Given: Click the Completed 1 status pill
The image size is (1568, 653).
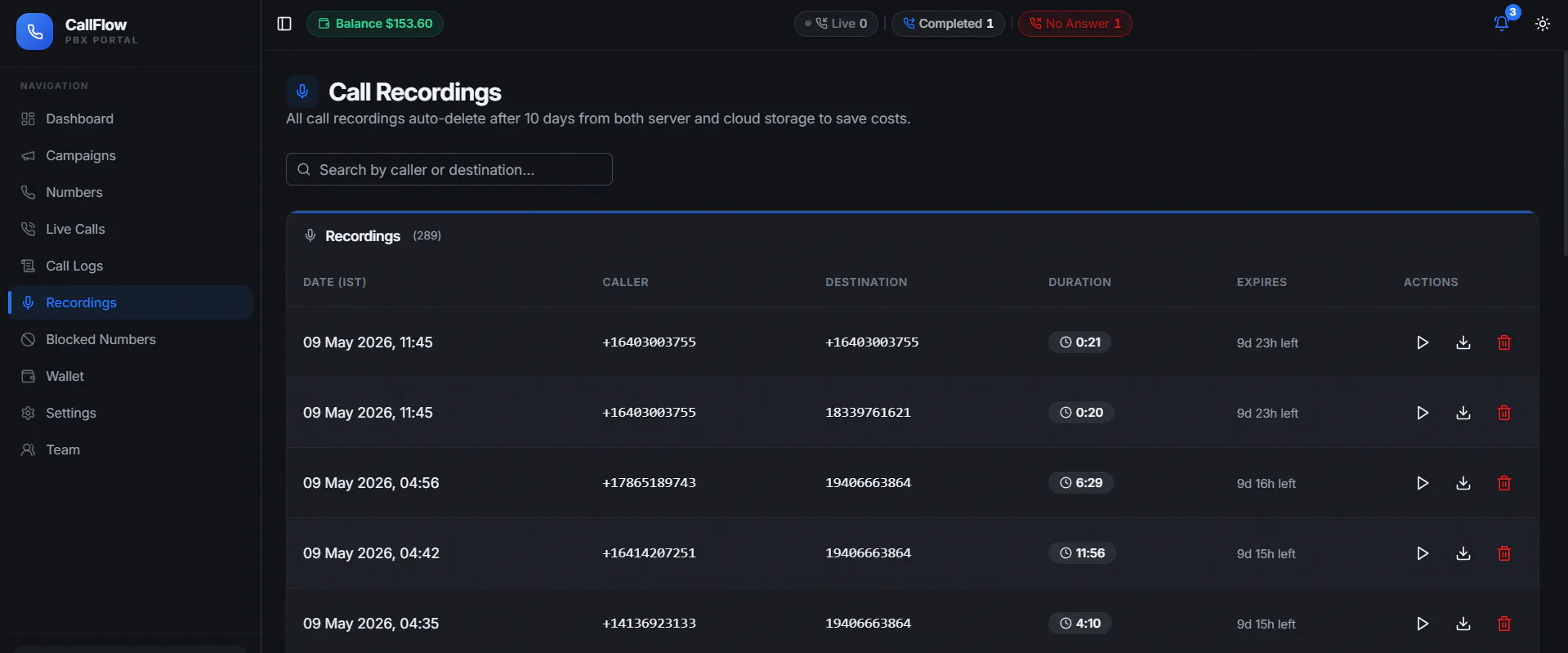Looking at the screenshot, I should coord(948,24).
